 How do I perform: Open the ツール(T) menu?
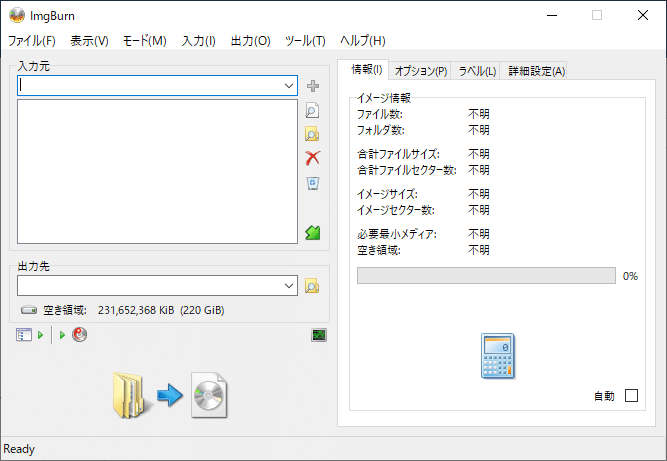(305, 41)
